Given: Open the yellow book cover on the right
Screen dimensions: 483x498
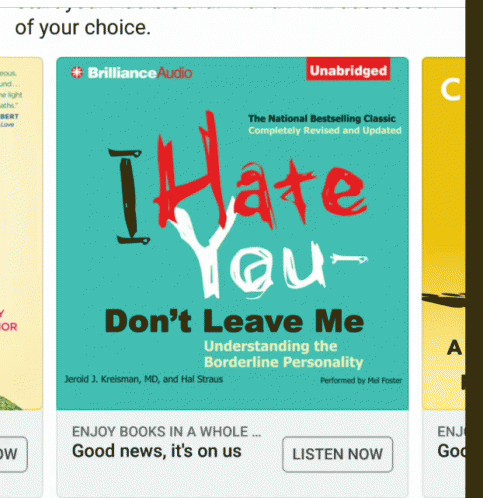Looking at the screenshot, I should (443, 233).
